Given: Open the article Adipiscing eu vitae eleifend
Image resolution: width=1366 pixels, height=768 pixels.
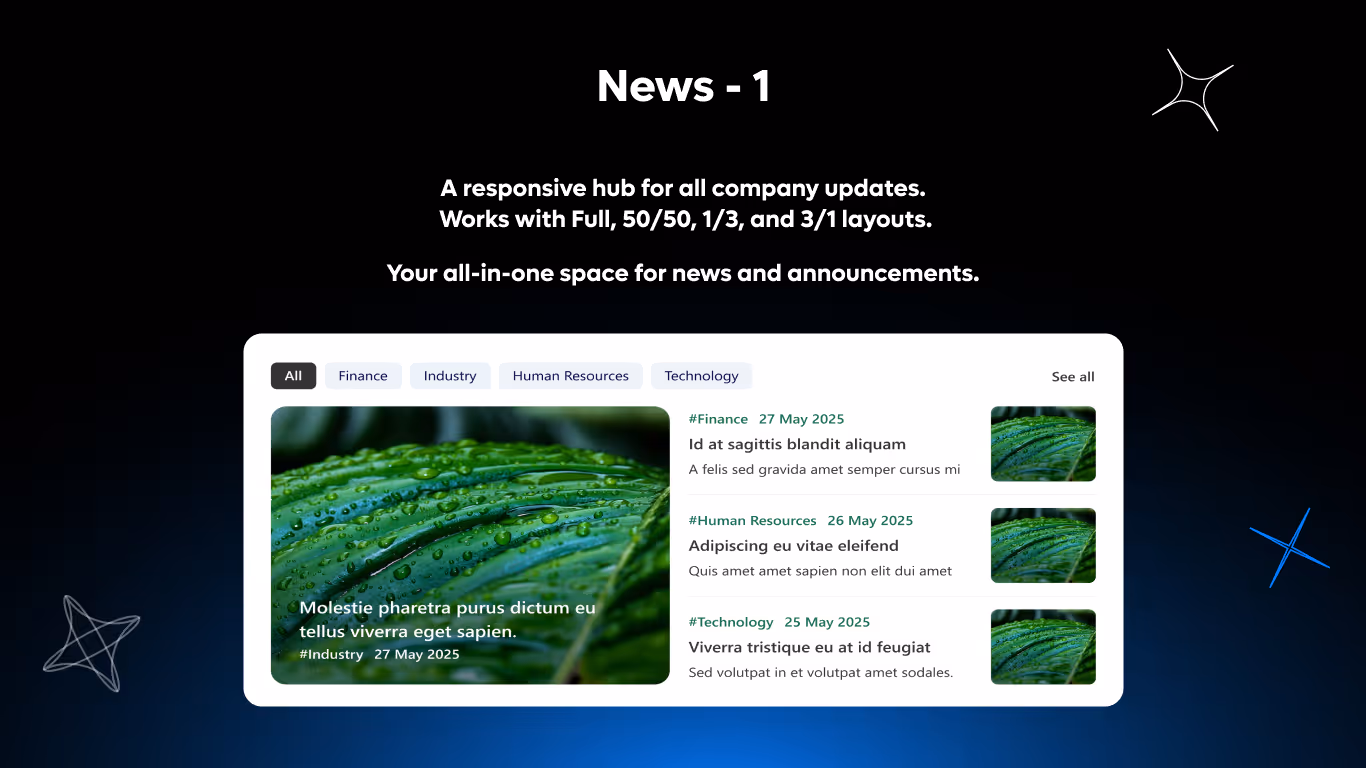Looking at the screenshot, I should pyautogui.click(x=793, y=545).
